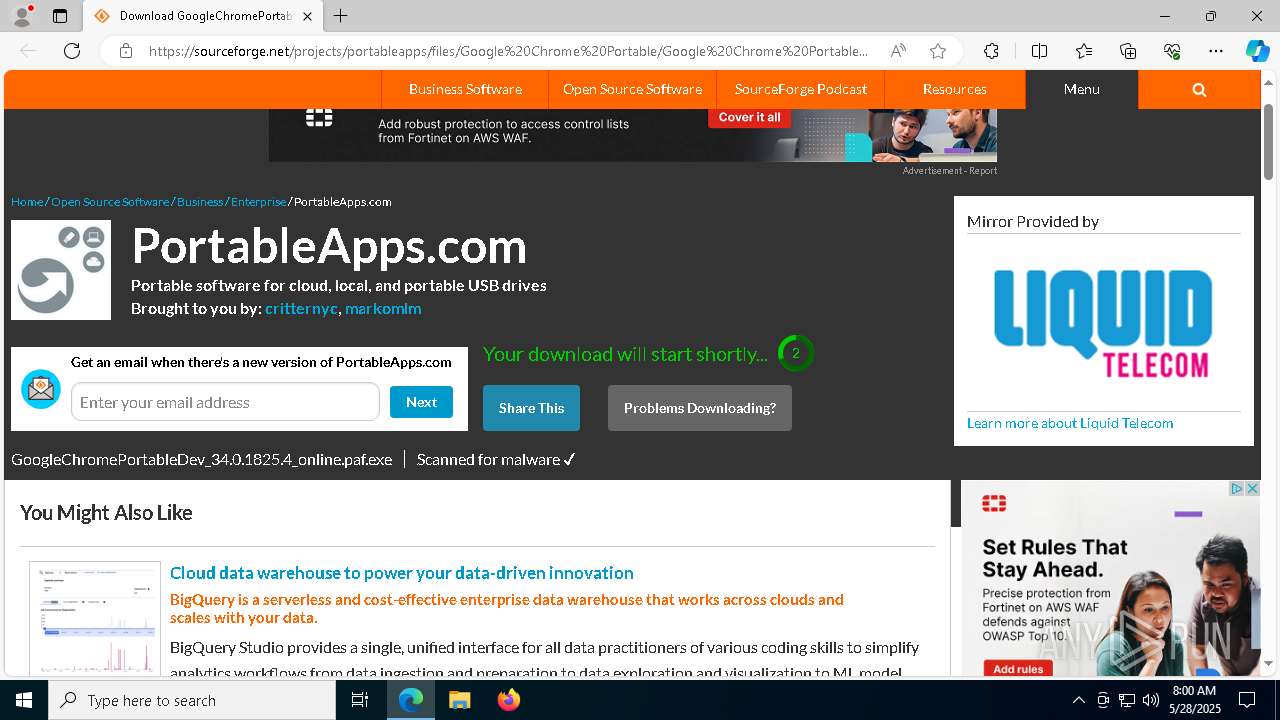The image size is (1280, 720).
Task: Click the Advertisement Report link
Action: [x=949, y=170]
